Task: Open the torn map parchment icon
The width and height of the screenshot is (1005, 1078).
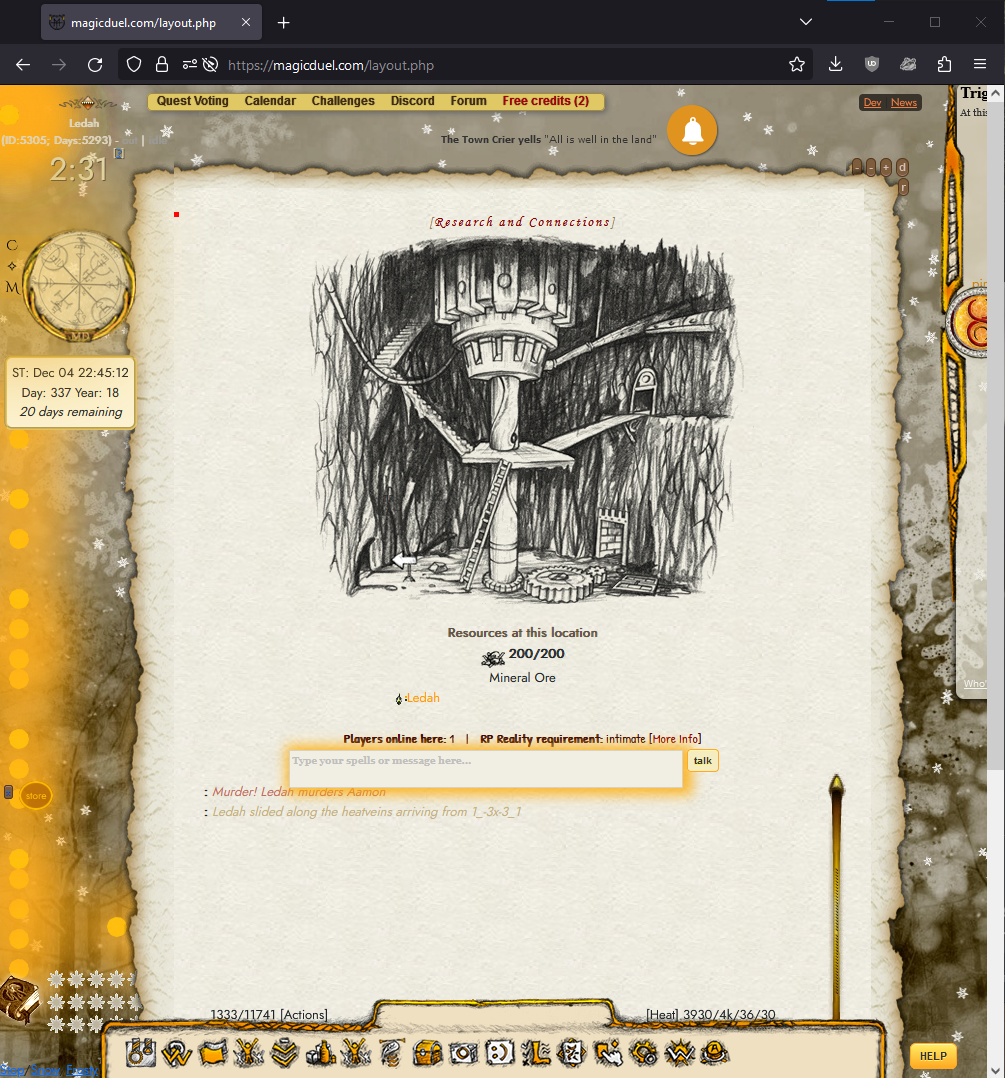Action: 571,1053
